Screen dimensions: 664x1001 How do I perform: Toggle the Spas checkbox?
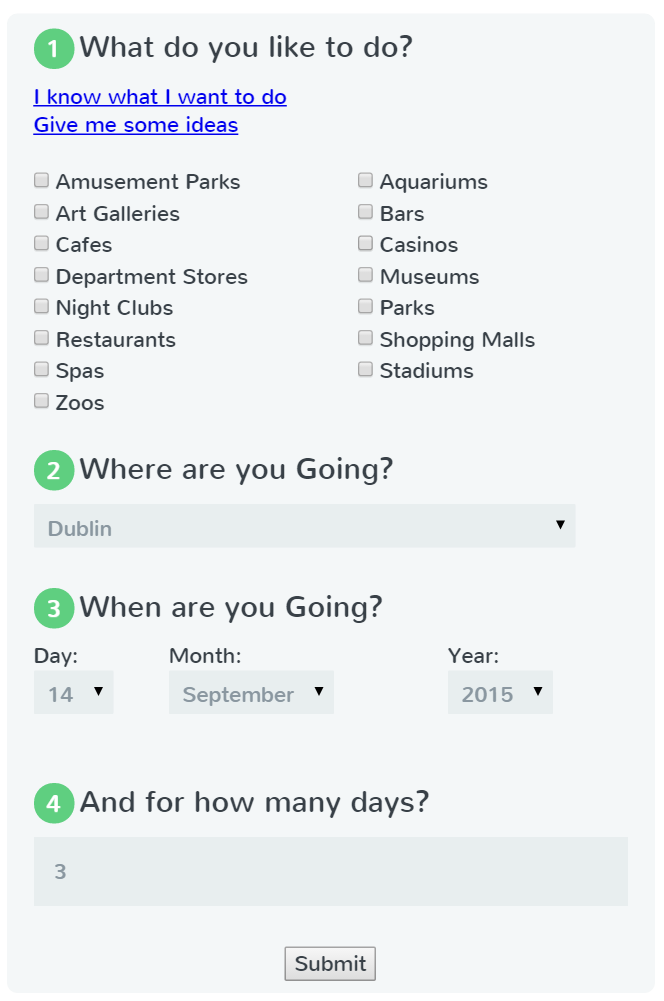(x=42, y=370)
